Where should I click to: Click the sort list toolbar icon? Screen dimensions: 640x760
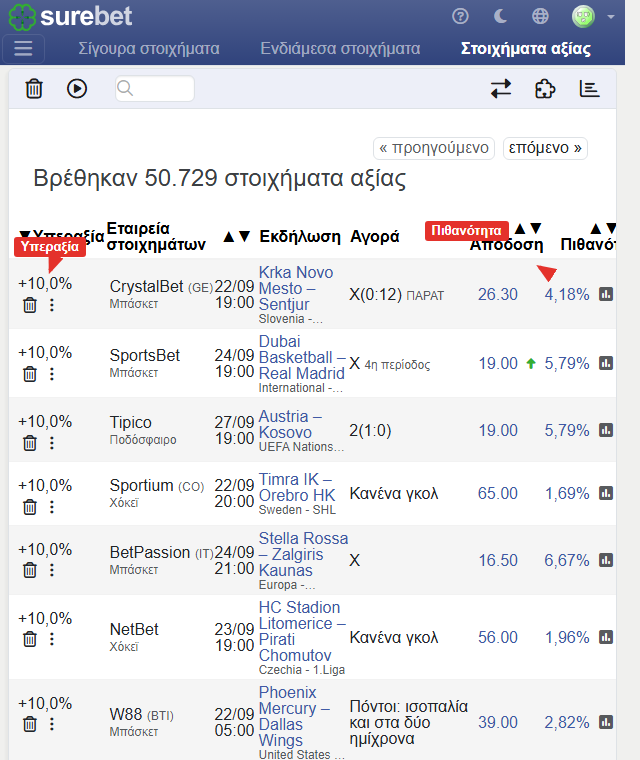coord(590,89)
